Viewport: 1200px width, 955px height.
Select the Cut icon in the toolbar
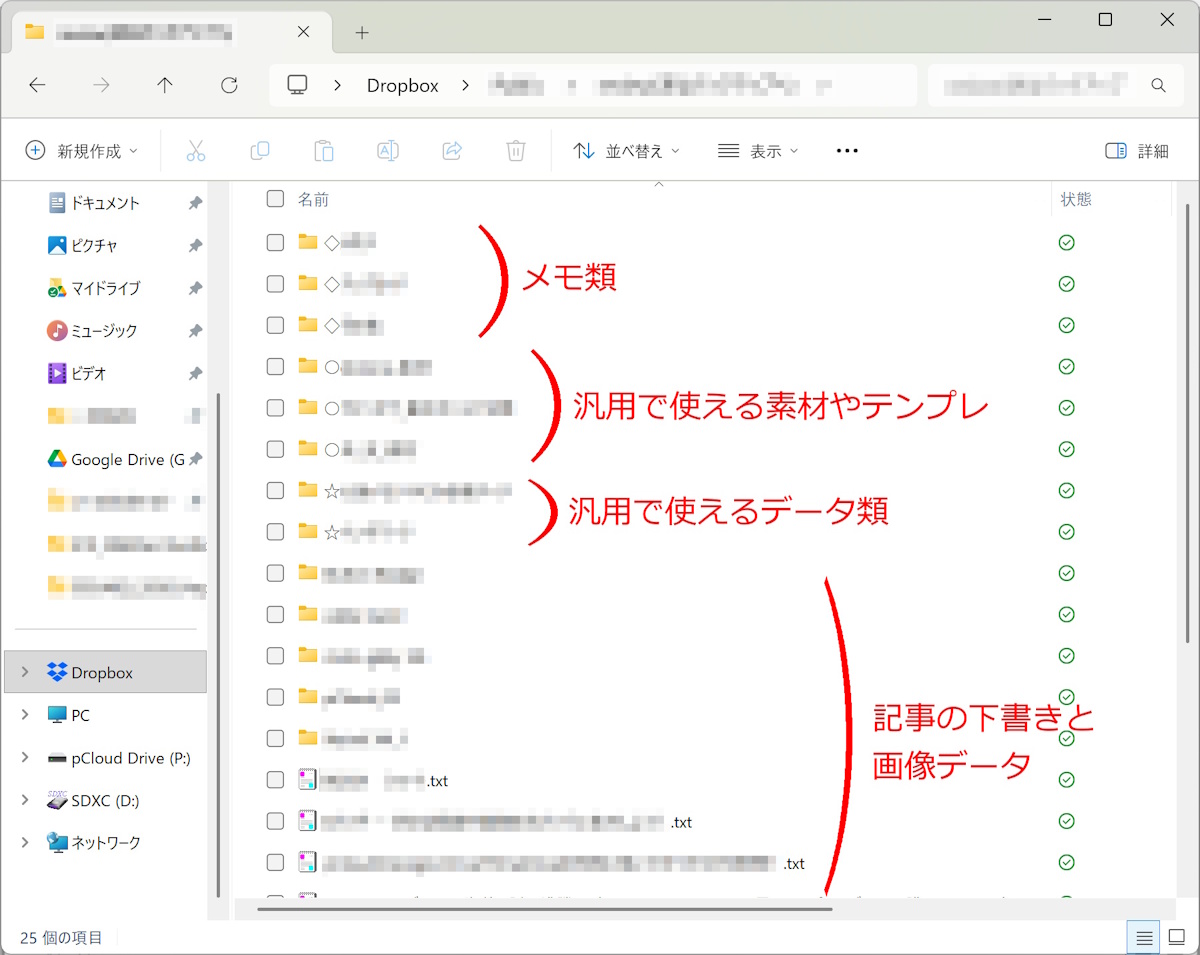[x=196, y=150]
